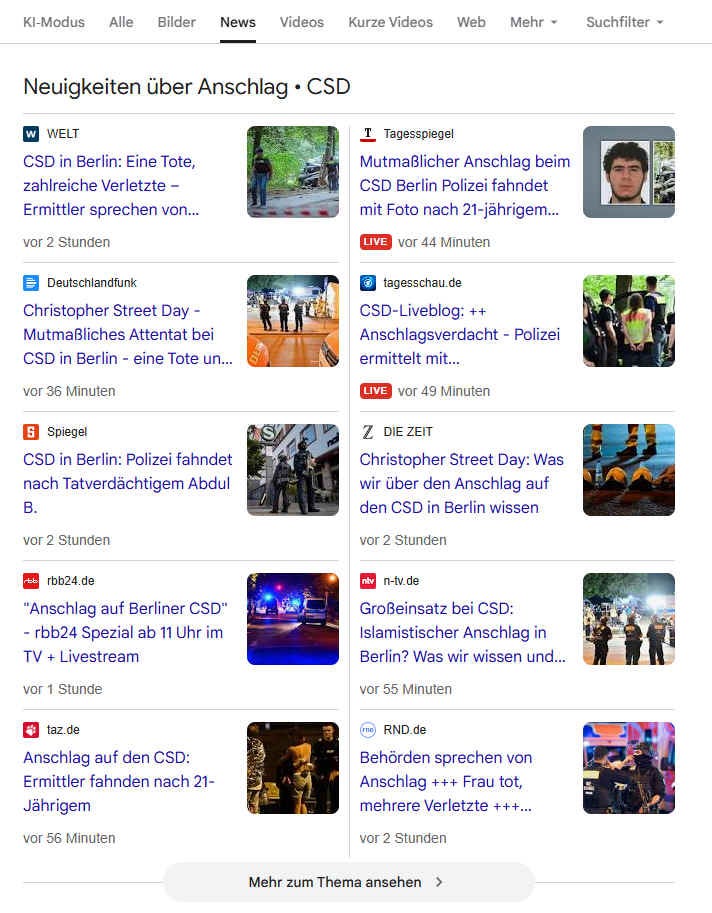This screenshot has width=712, height=913.
Task: Click 'vor 1 Stunde' timestamp text
Action: coord(63,689)
